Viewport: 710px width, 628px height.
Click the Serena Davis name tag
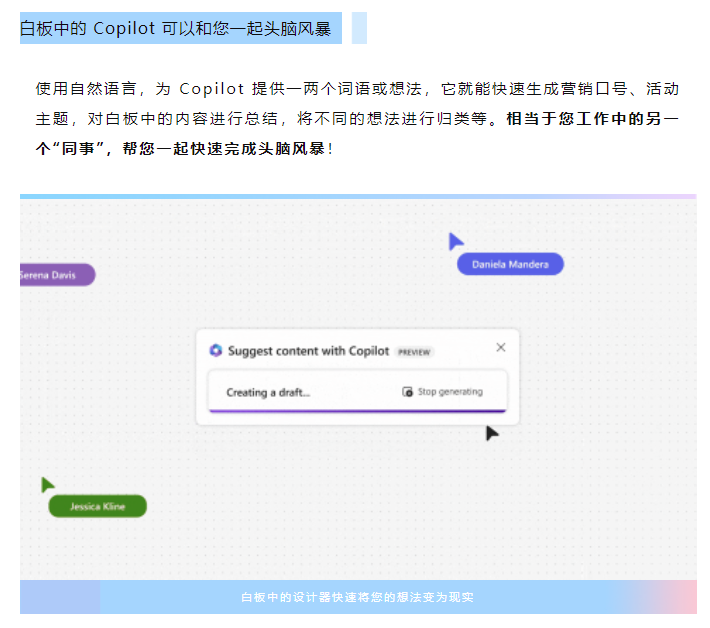(57, 275)
